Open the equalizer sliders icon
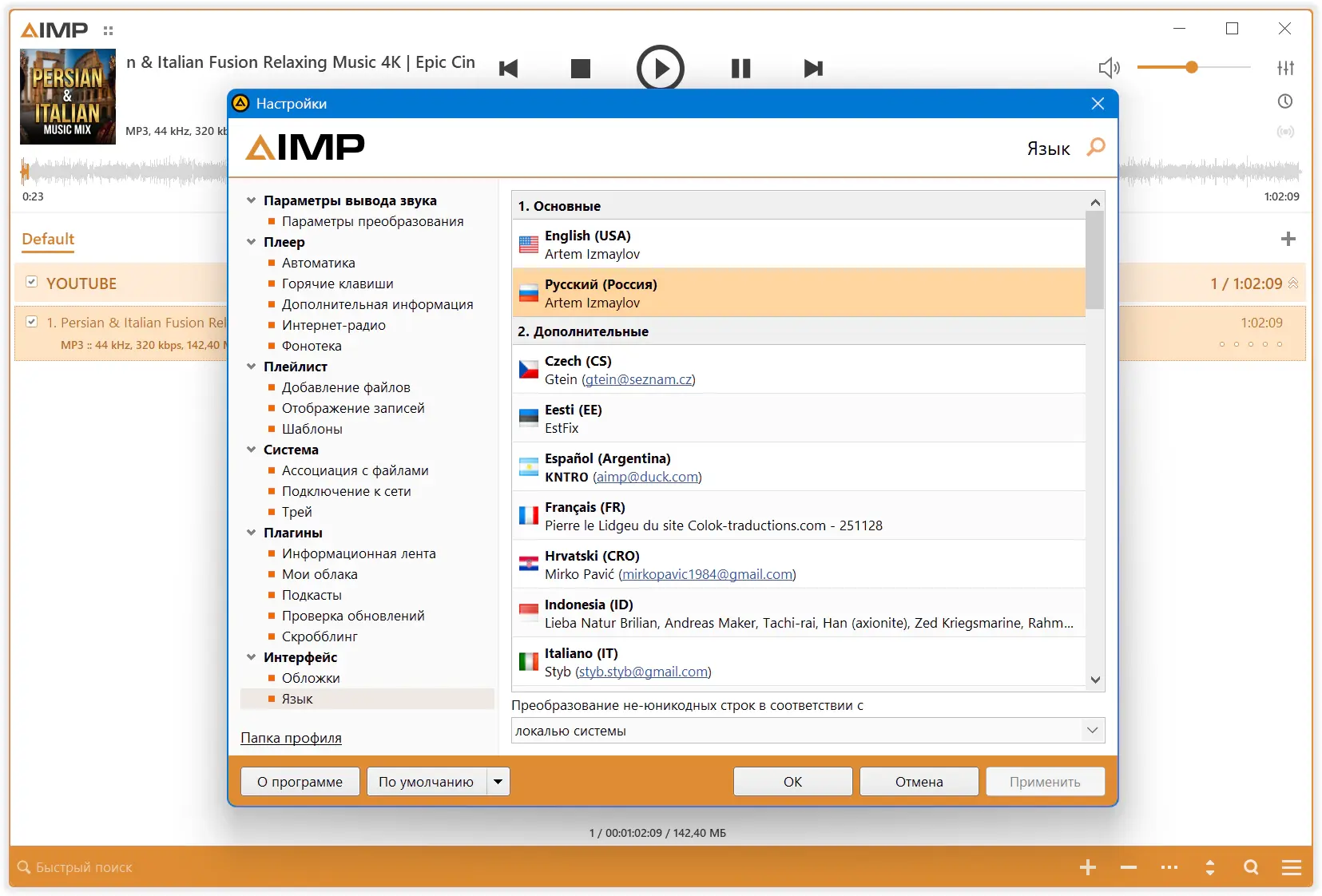 coord(1285,68)
